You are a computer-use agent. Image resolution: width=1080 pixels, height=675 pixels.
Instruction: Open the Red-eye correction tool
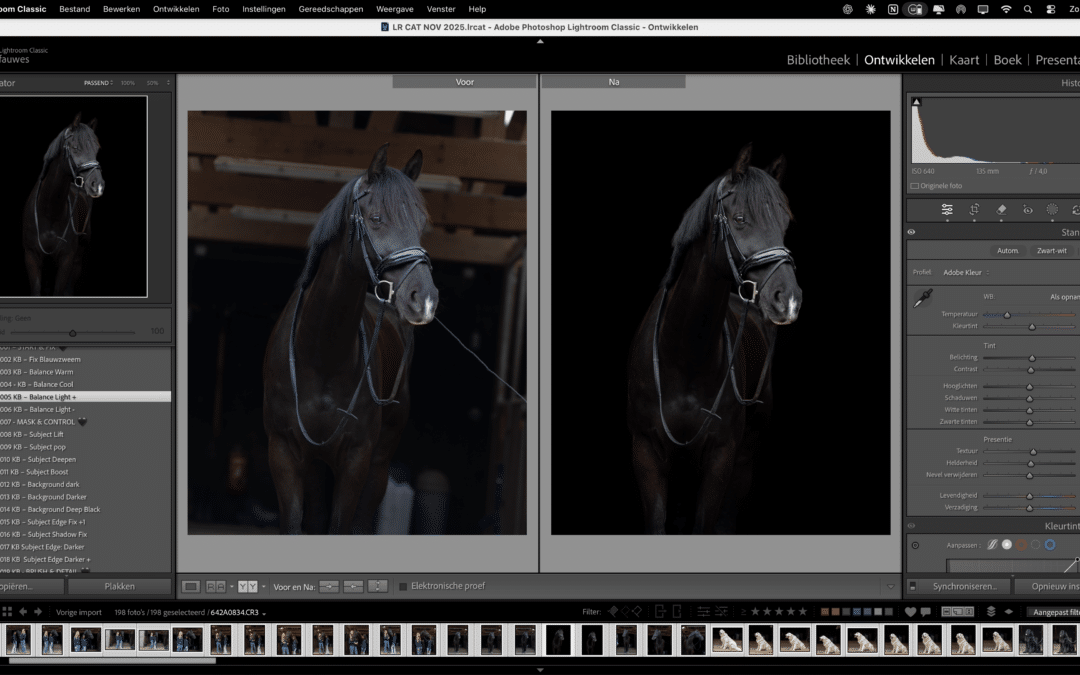1027,210
